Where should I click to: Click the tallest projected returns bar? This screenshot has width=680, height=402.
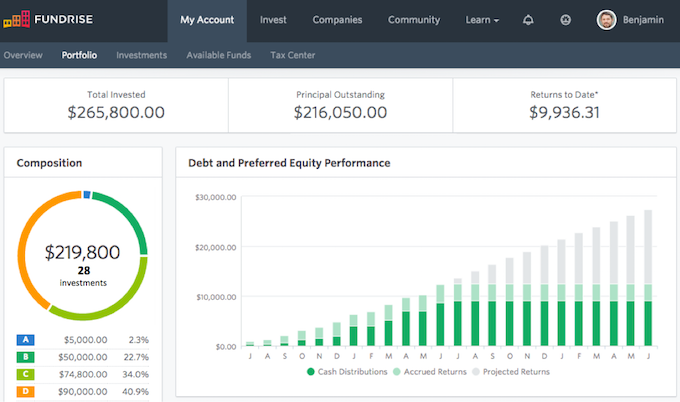[x=648, y=247]
